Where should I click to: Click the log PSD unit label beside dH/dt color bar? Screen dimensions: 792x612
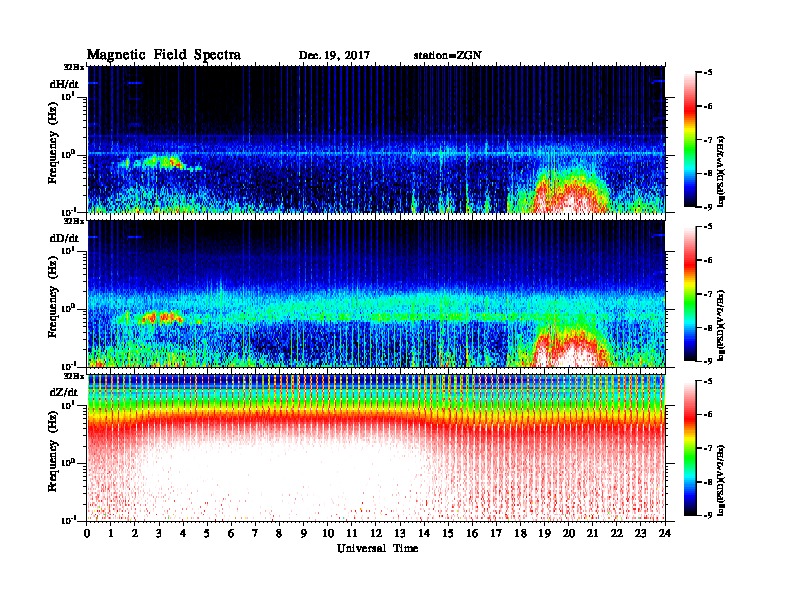[721, 170]
